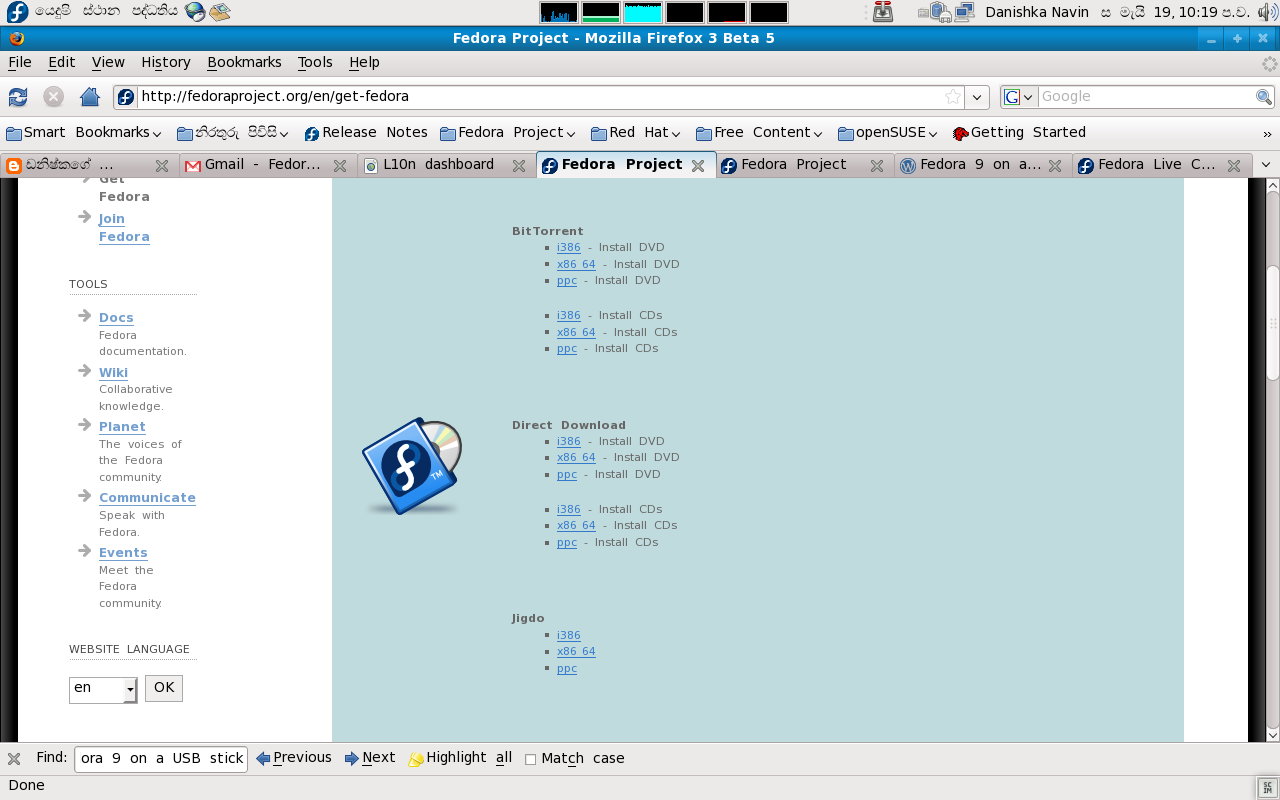Open the File menu

20,62
